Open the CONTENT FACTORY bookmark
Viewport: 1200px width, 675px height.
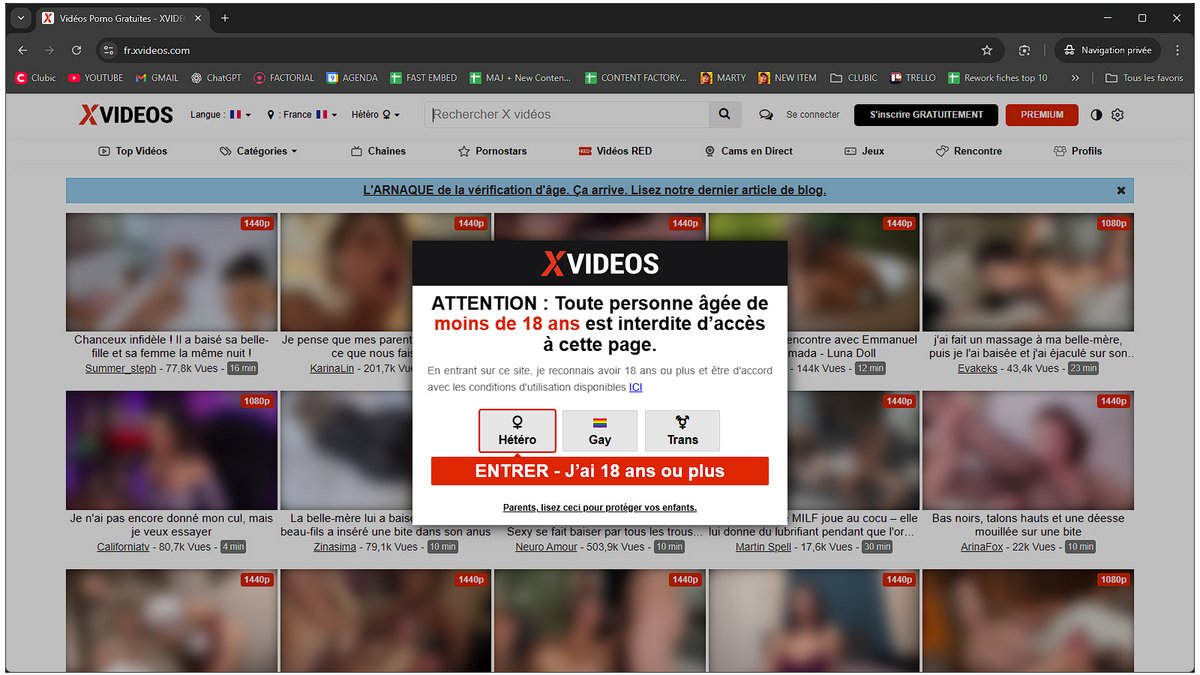click(x=636, y=78)
